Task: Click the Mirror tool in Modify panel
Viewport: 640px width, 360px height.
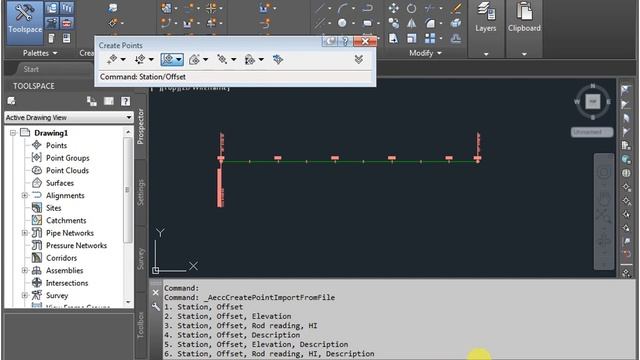Action: click(x=411, y=23)
